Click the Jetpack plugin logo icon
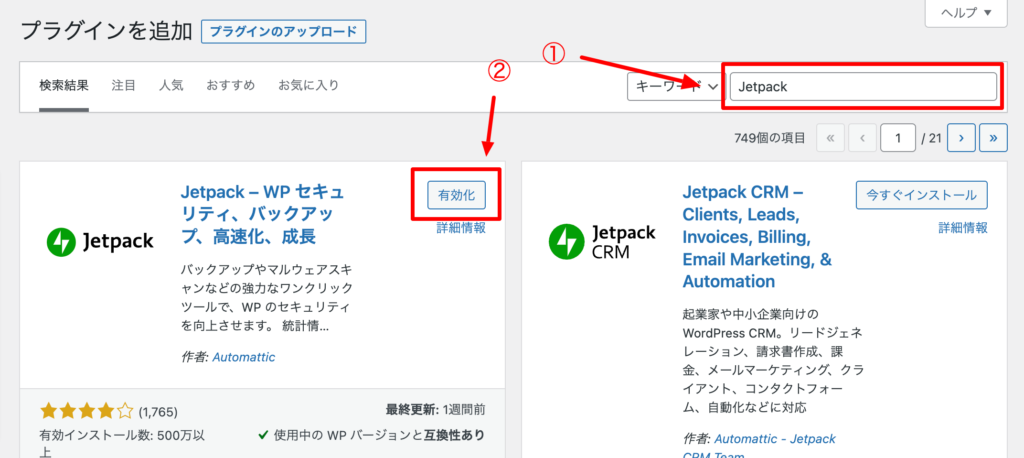 (x=100, y=242)
